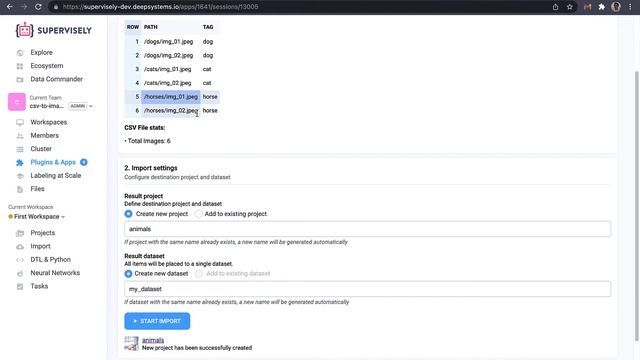Click the project name input field
The image size is (640, 360).
[367, 229]
